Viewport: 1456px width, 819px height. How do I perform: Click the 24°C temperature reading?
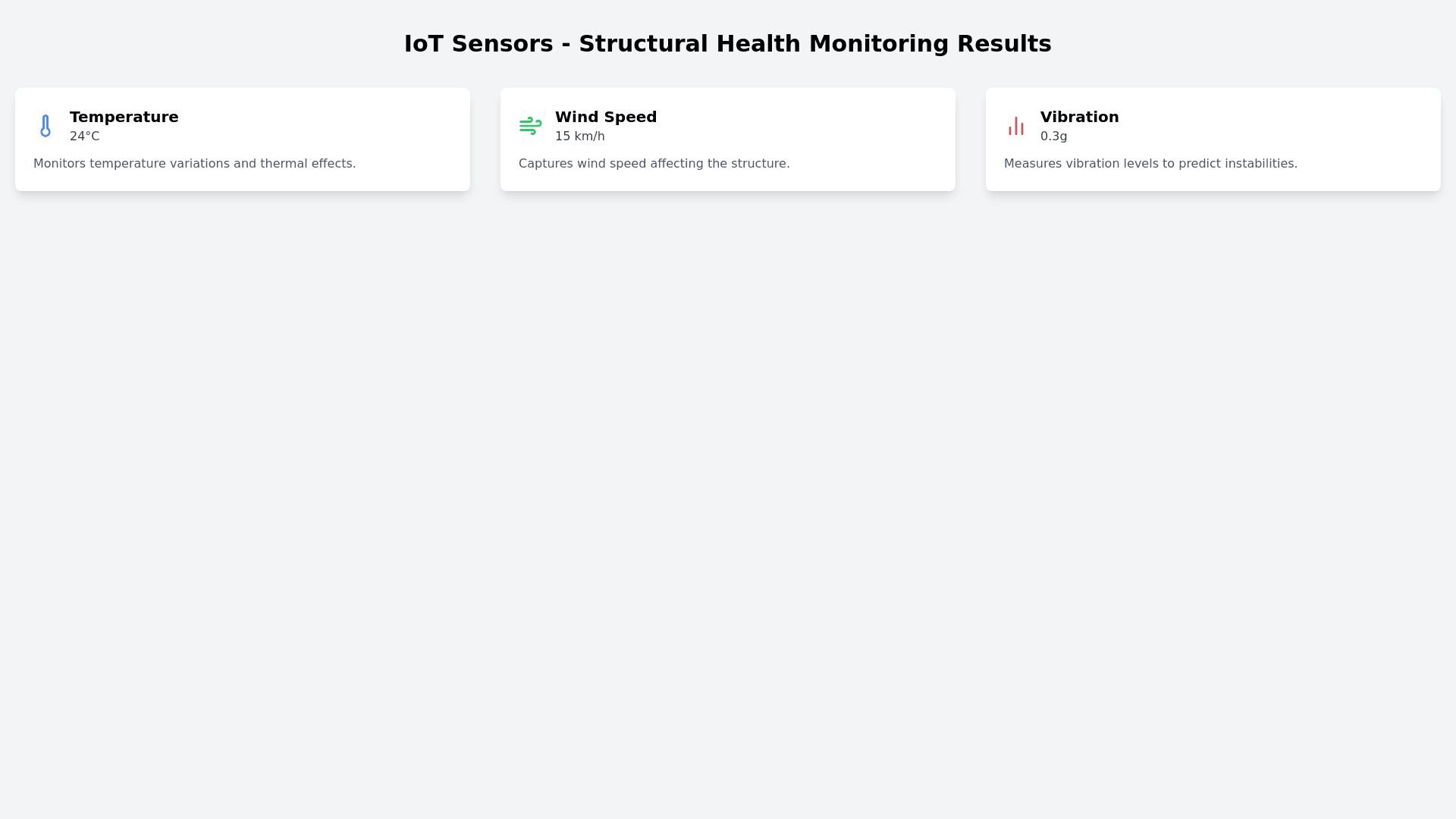[84, 136]
